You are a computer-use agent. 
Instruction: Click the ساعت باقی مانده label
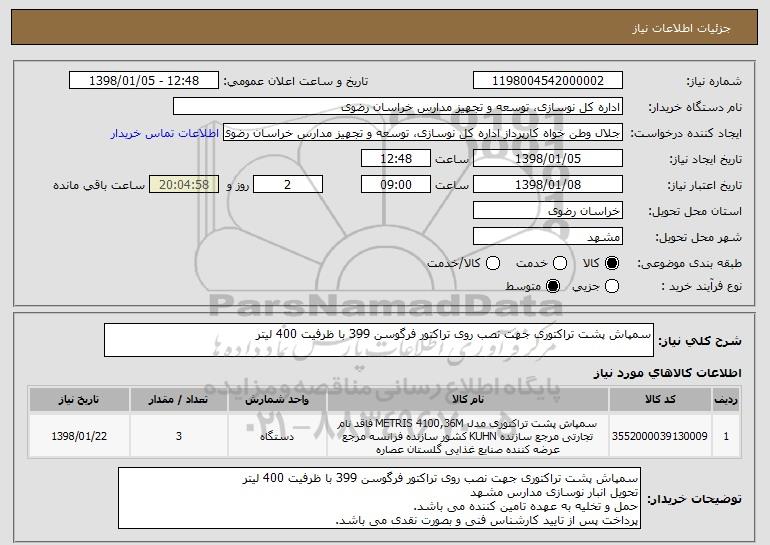point(99,185)
